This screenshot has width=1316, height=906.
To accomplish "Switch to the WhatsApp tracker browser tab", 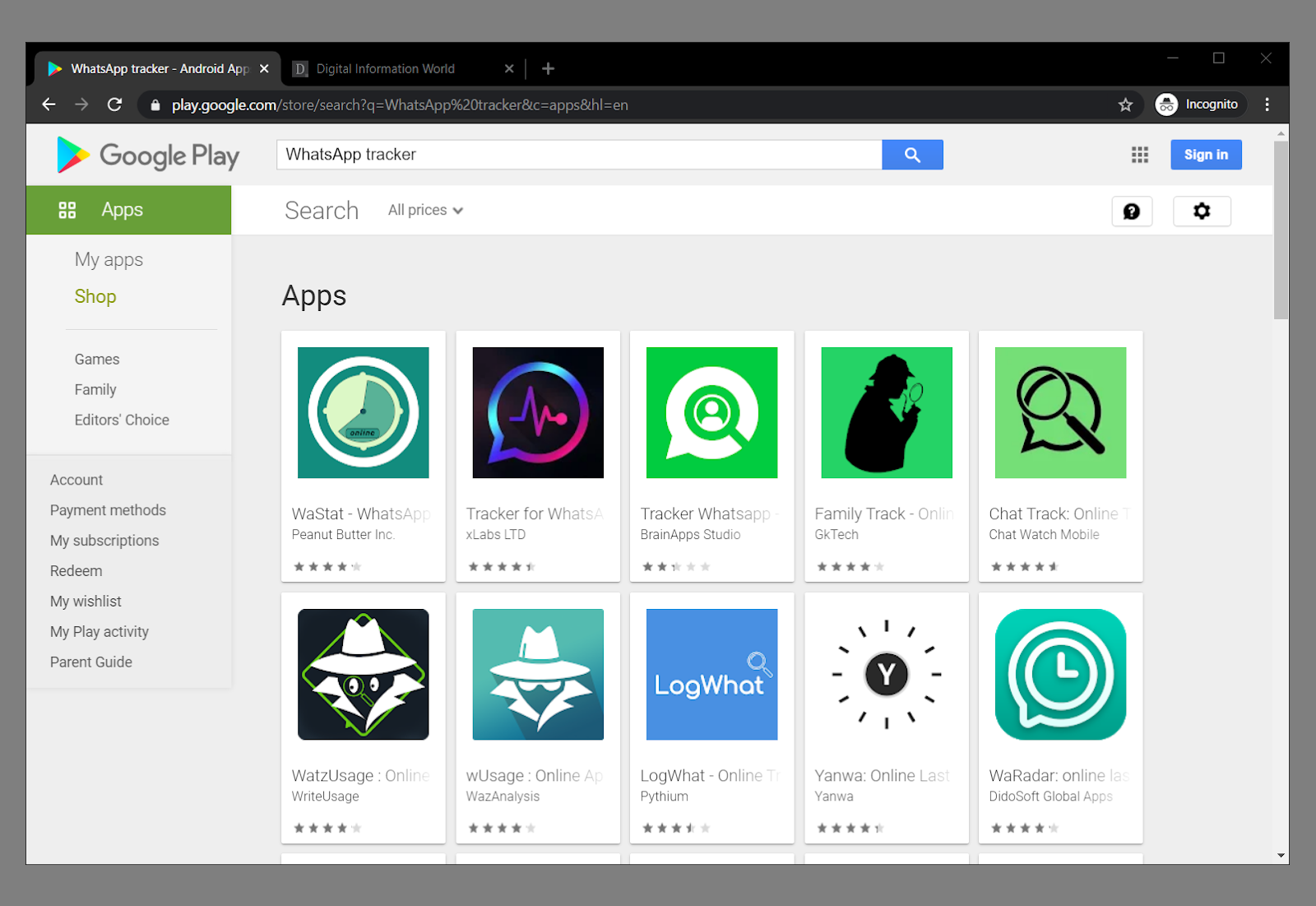I will coord(158,68).
